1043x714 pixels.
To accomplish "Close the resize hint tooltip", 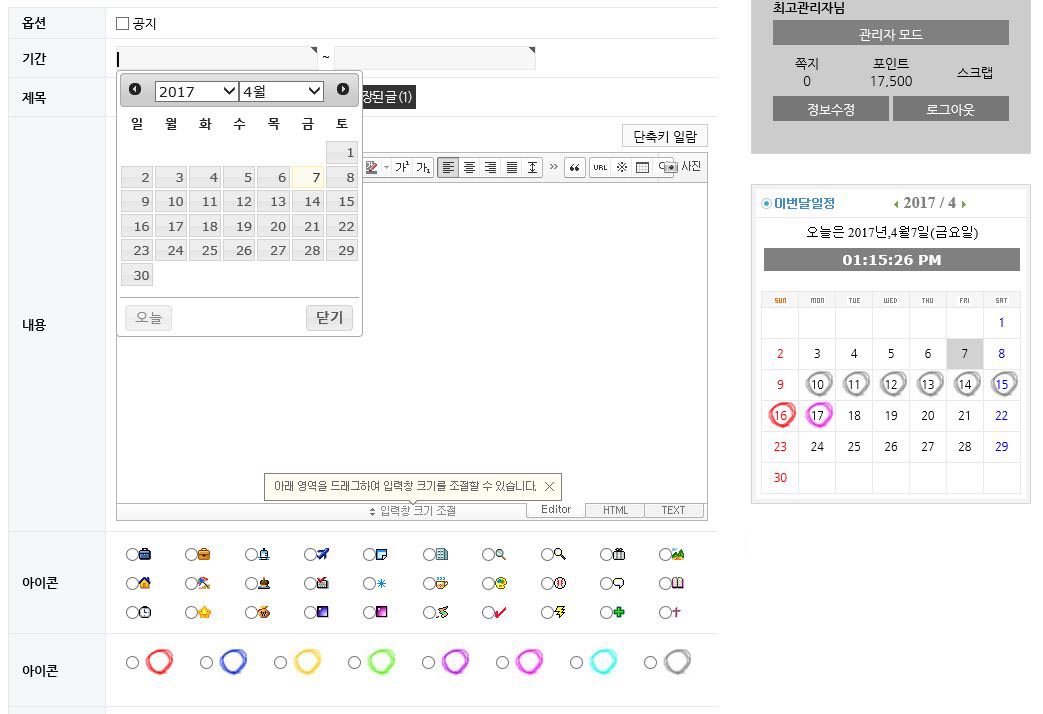I will (x=548, y=487).
